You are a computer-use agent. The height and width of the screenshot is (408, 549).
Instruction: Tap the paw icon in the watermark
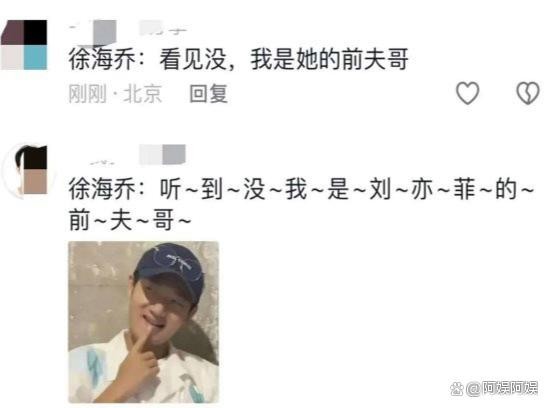(x=457, y=389)
